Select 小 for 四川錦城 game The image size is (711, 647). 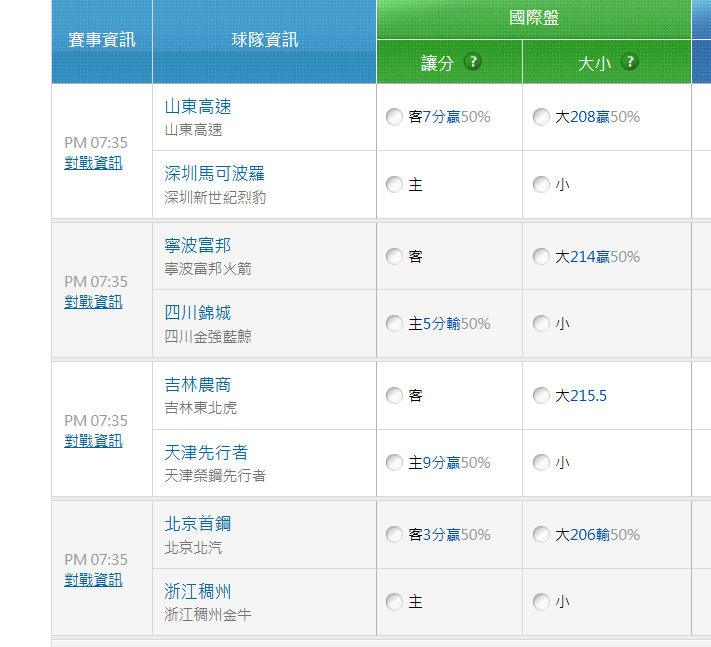541,324
